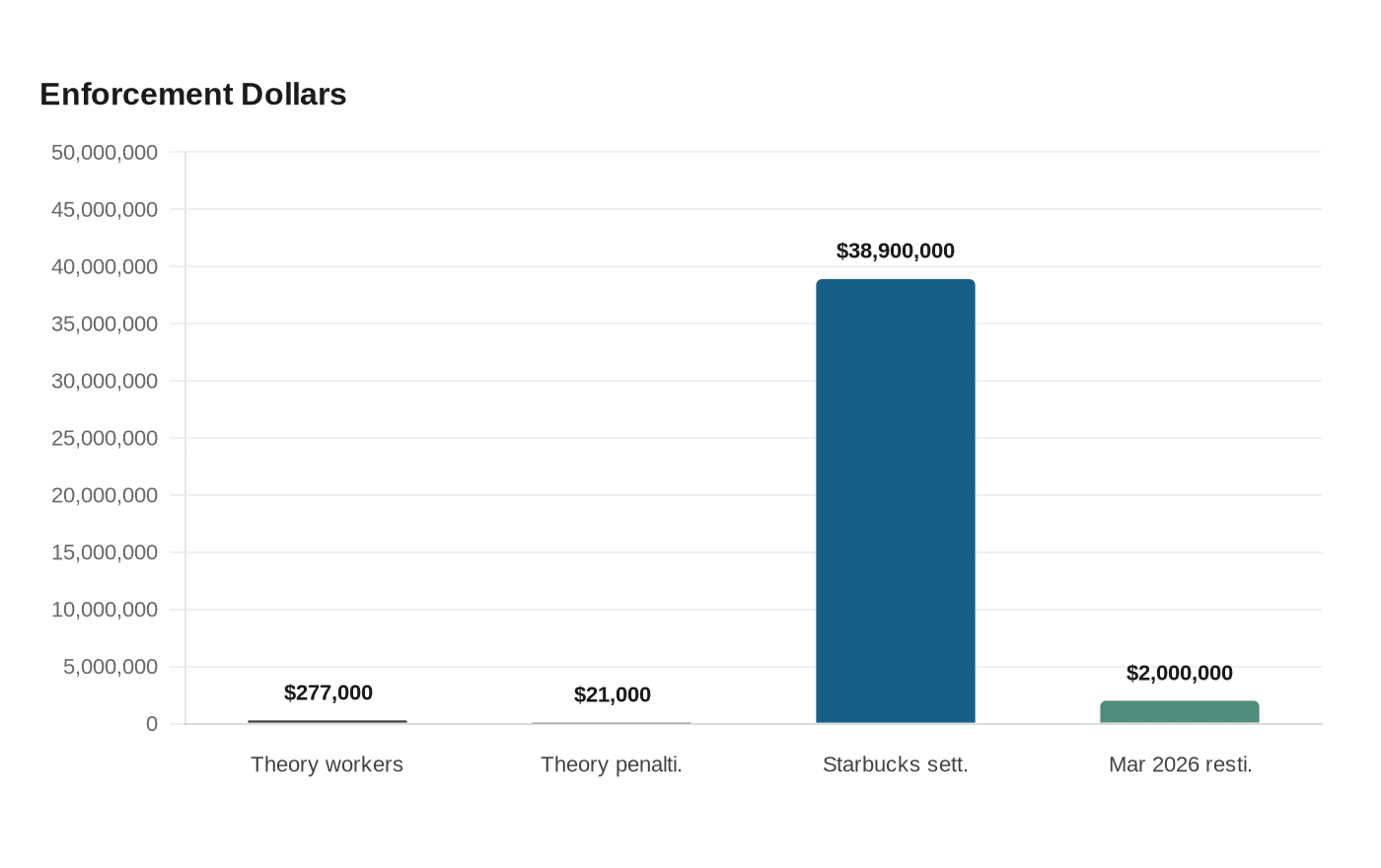Screen dimensions: 1381x868
Task: Click the 50,000,000 y-axis tick label
Action: pyautogui.click(x=105, y=152)
